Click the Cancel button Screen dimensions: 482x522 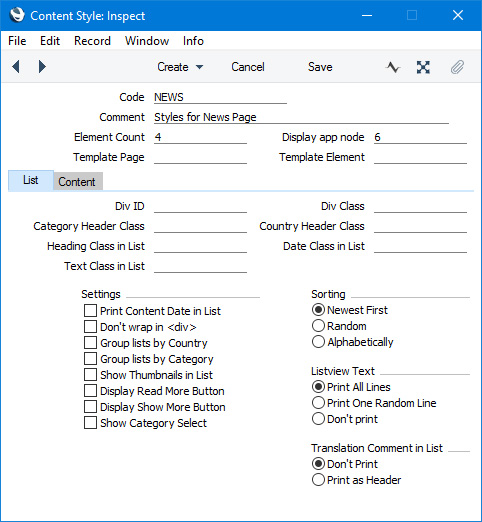pyautogui.click(x=248, y=67)
